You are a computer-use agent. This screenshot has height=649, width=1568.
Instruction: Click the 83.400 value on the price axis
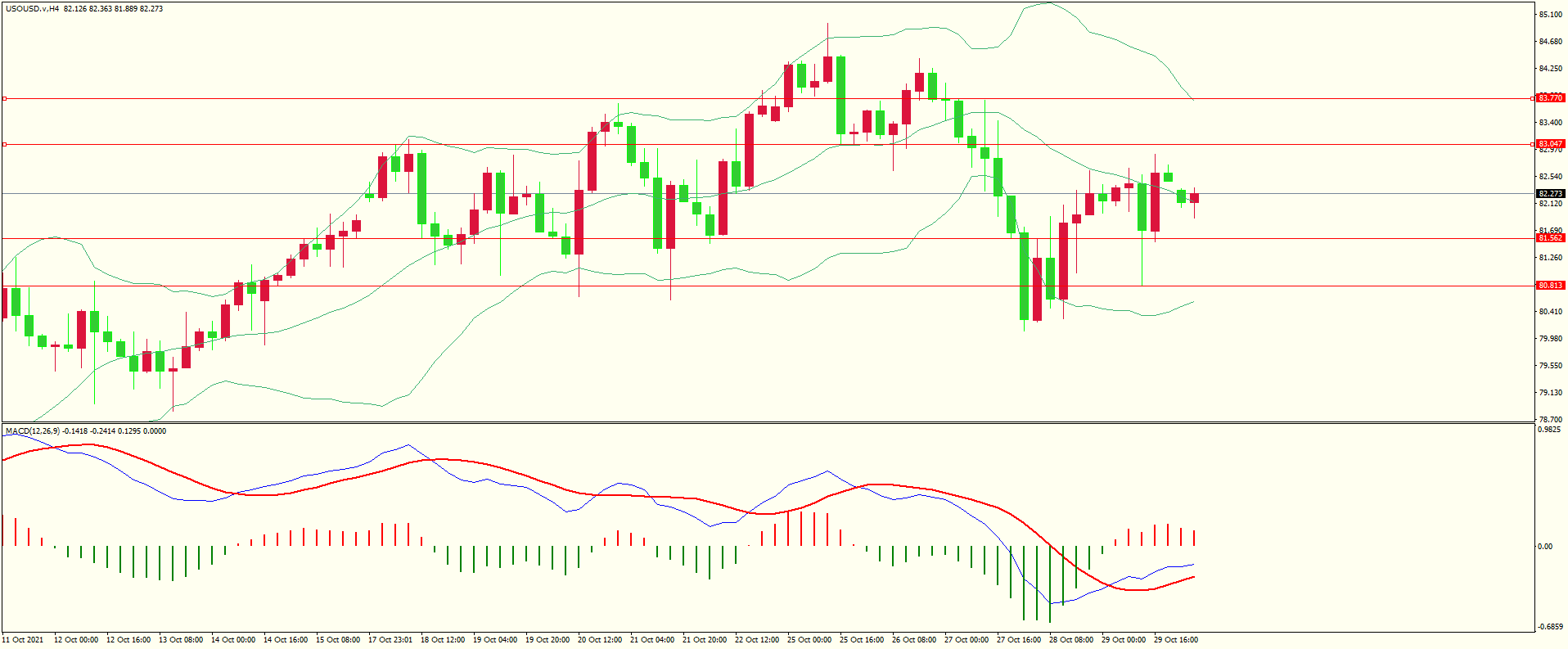point(1550,123)
